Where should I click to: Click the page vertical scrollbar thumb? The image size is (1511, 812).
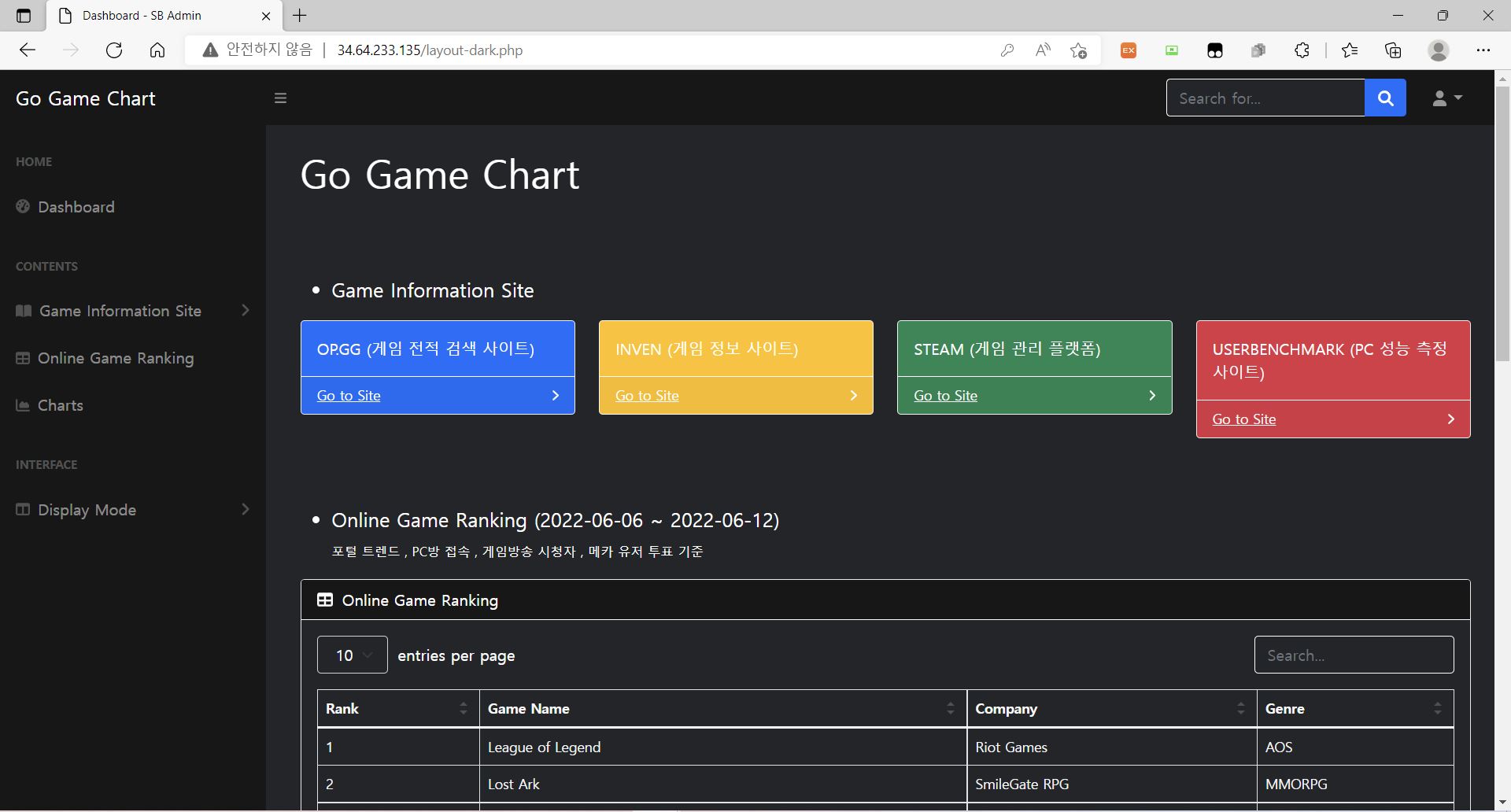click(x=1502, y=224)
